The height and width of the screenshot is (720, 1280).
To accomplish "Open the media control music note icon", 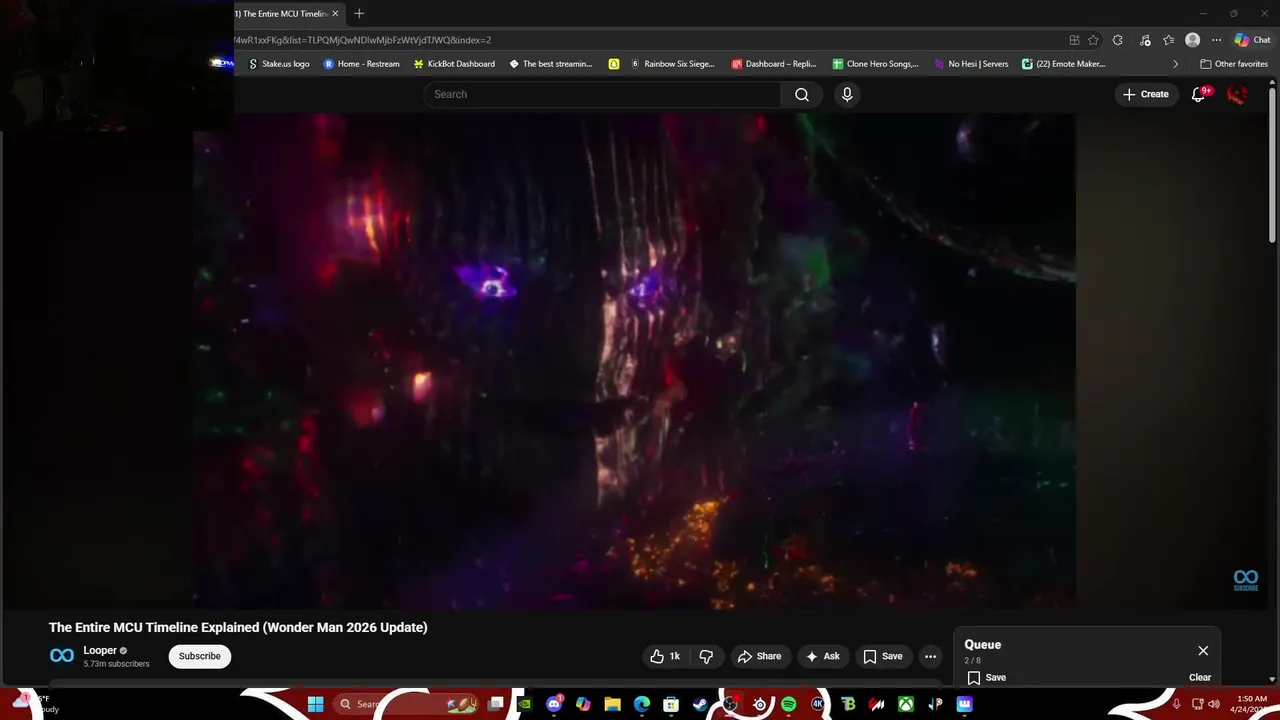I will point(1145,40).
